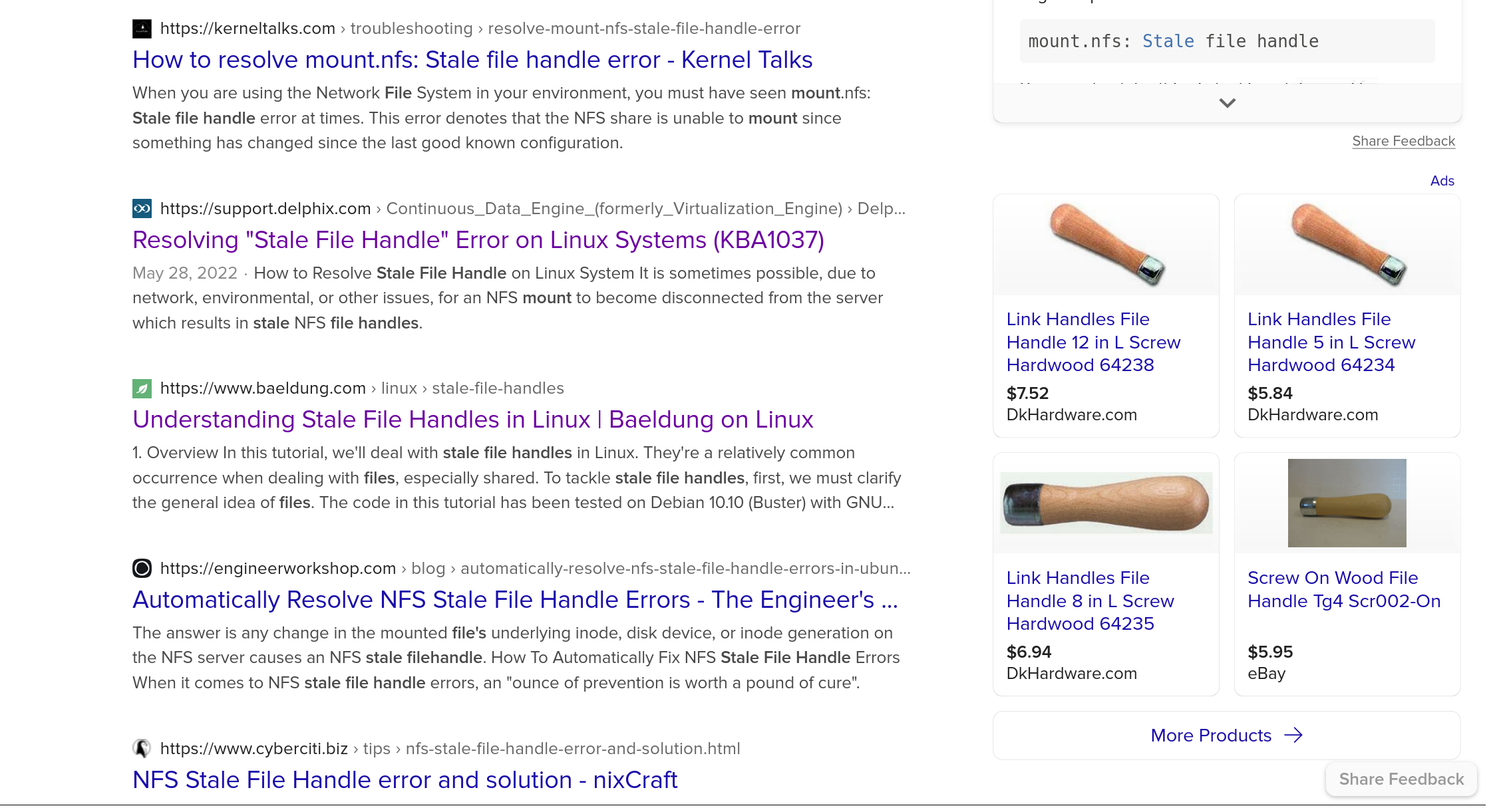Click Share Feedback under the info card
Viewport: 1501px width, 812px height.
click(1403, 141)
